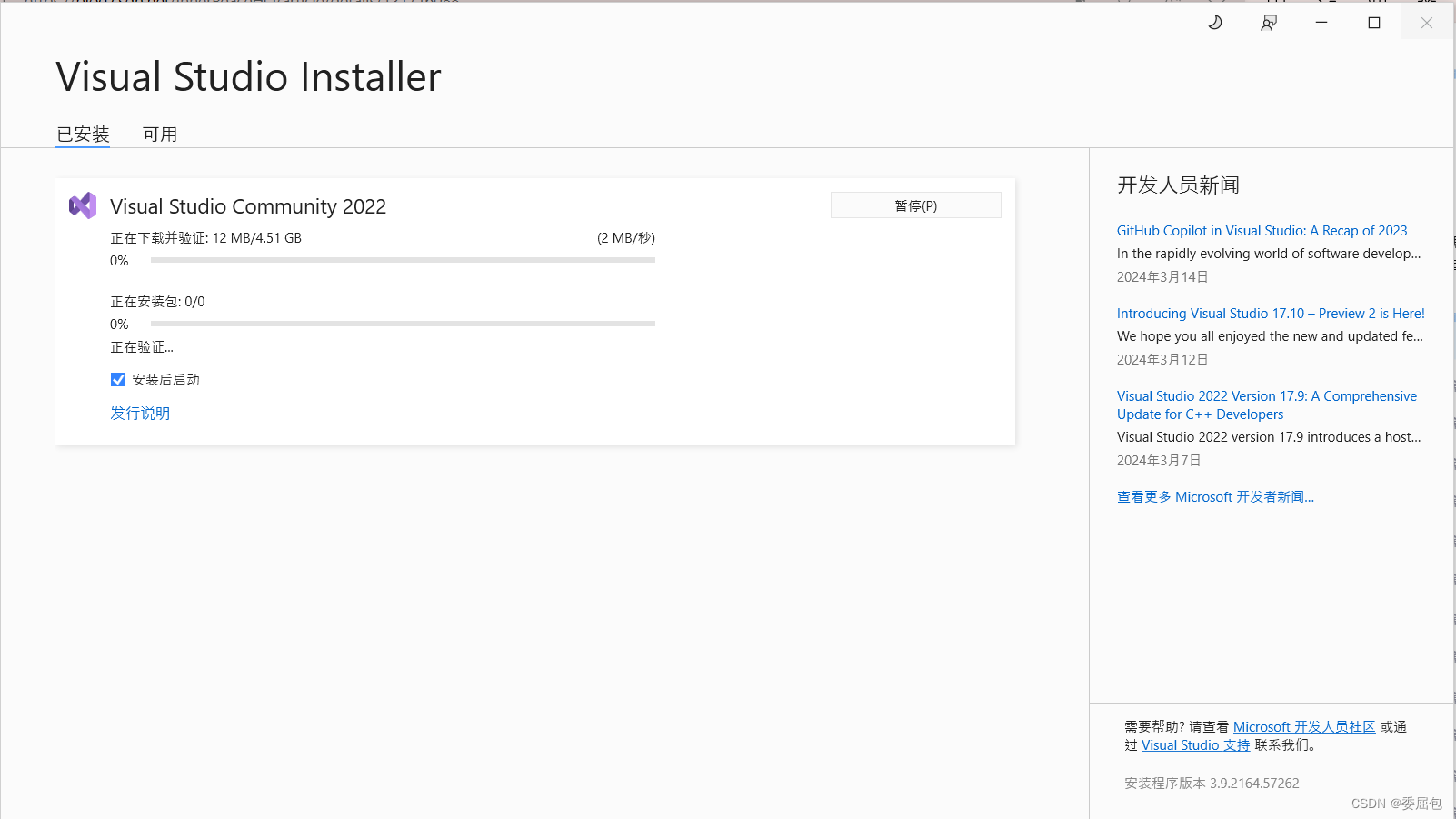1456x819 pixels.
Task: Maximize the installer window
Action: (x=1373, y=22)
